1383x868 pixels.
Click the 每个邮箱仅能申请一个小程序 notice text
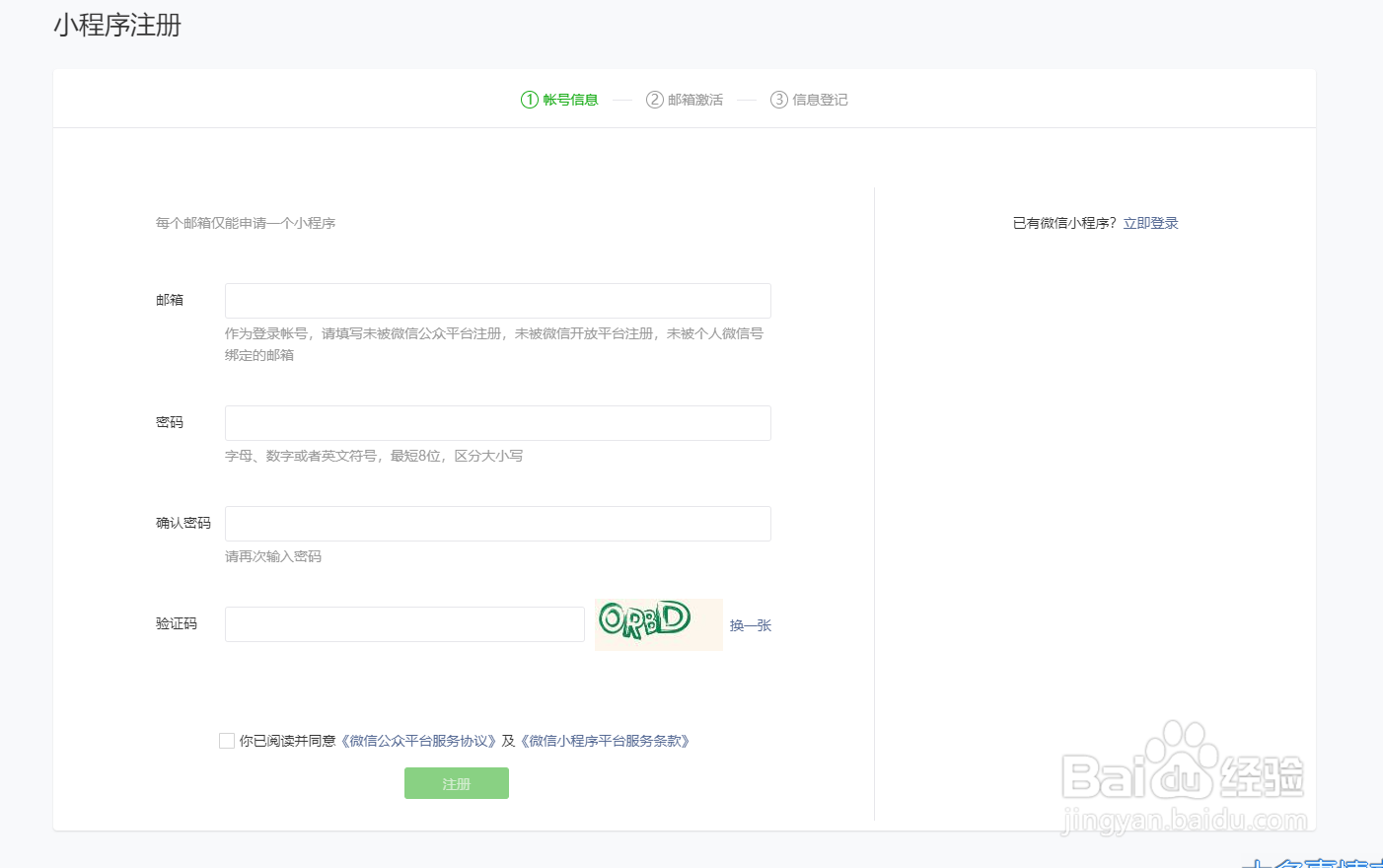click(x=246, y=223)
